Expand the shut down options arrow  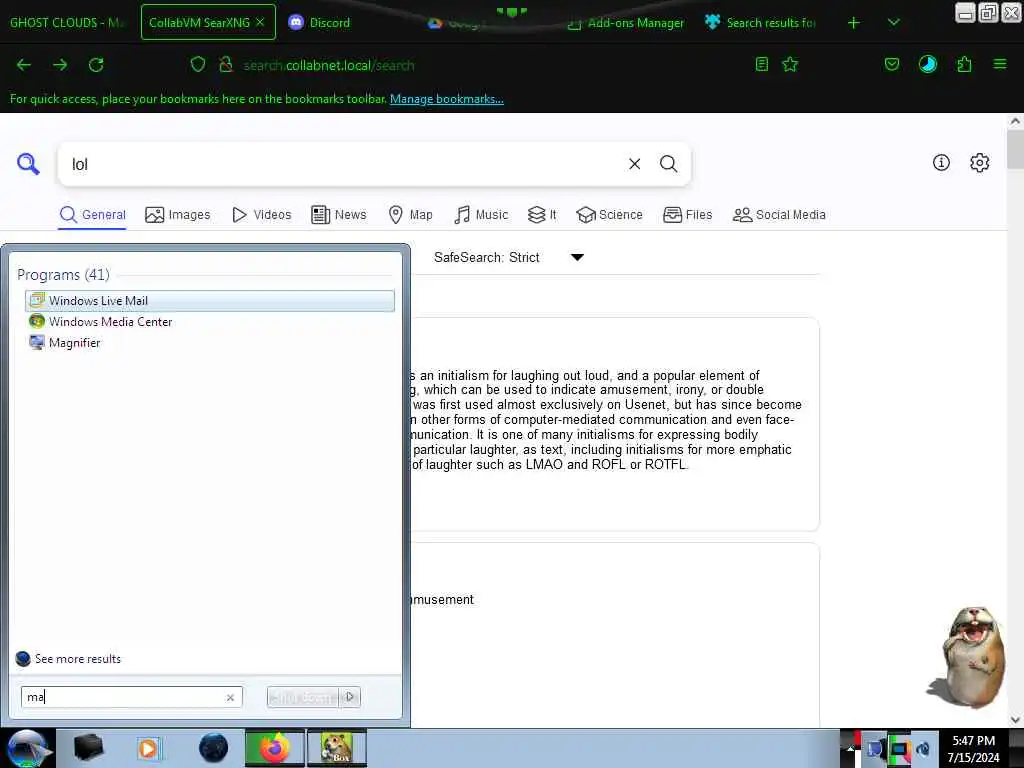click(350, 697)
